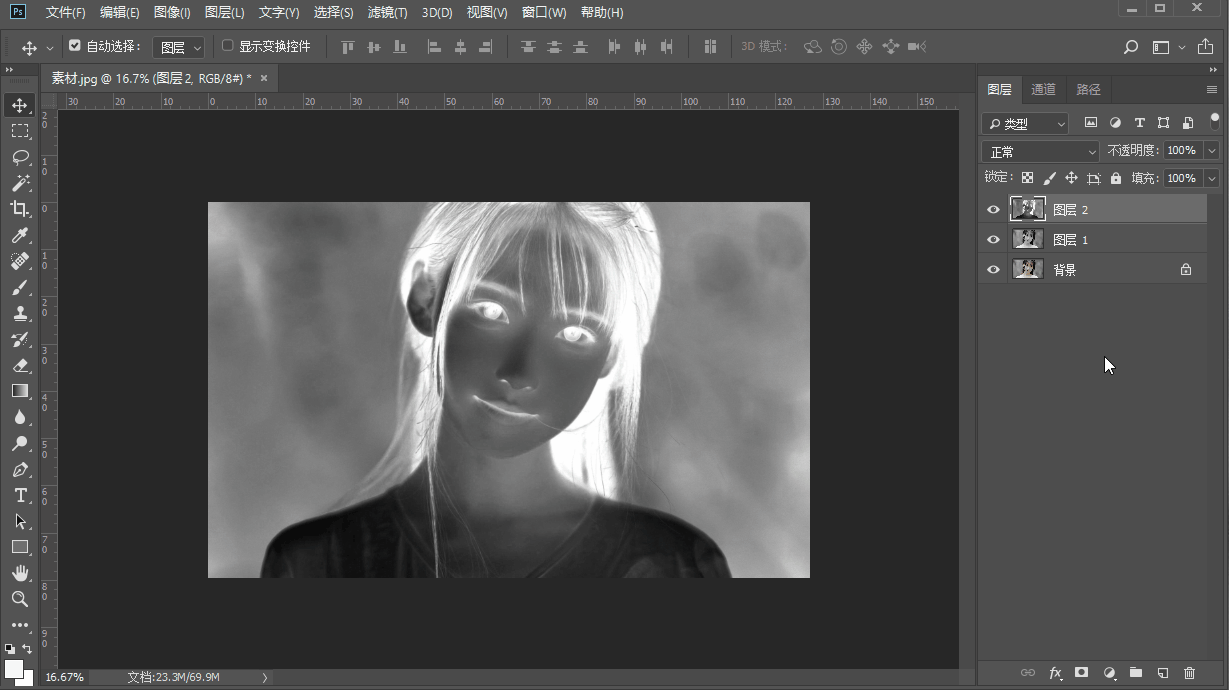Select the Magic Wand tool
Image resolution: width=1229 pixels, height=690 pixels.
pos(20,183)
